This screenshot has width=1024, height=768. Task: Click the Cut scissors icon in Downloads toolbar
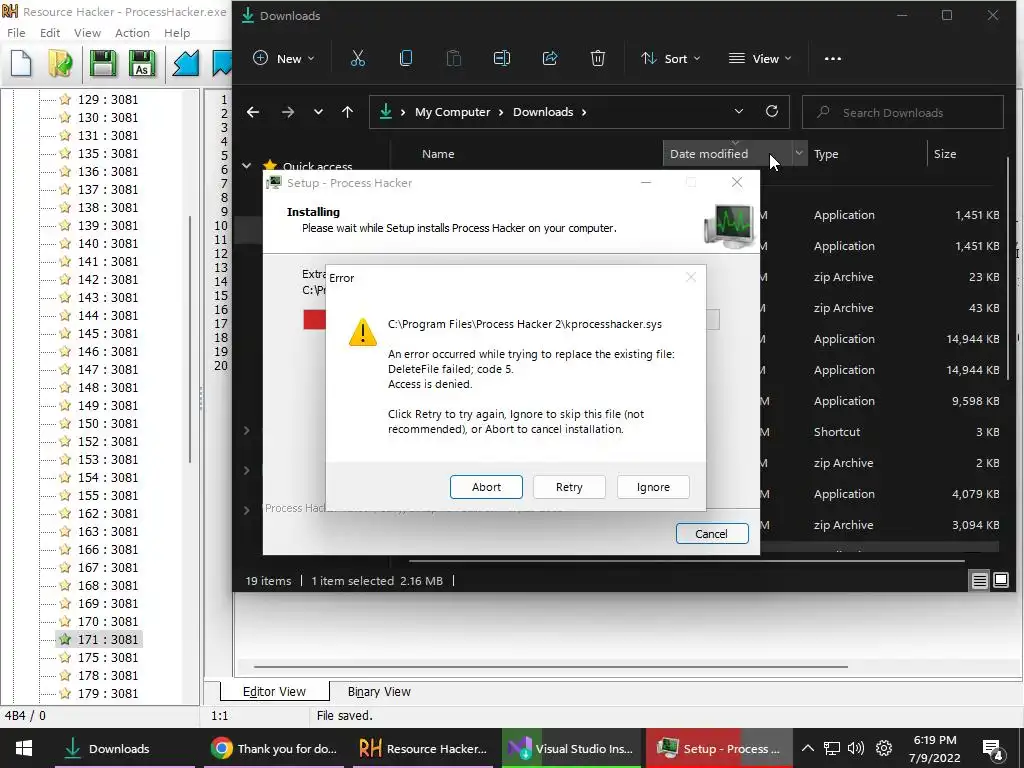click(358, 58)
